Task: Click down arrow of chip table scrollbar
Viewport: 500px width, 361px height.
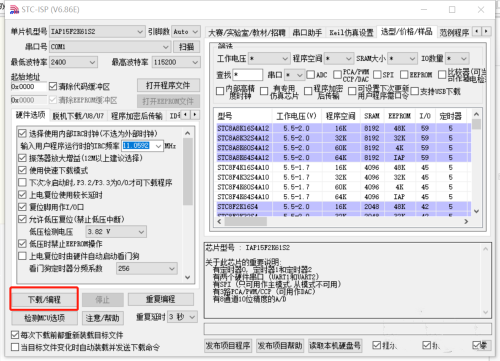Action: 476,211
